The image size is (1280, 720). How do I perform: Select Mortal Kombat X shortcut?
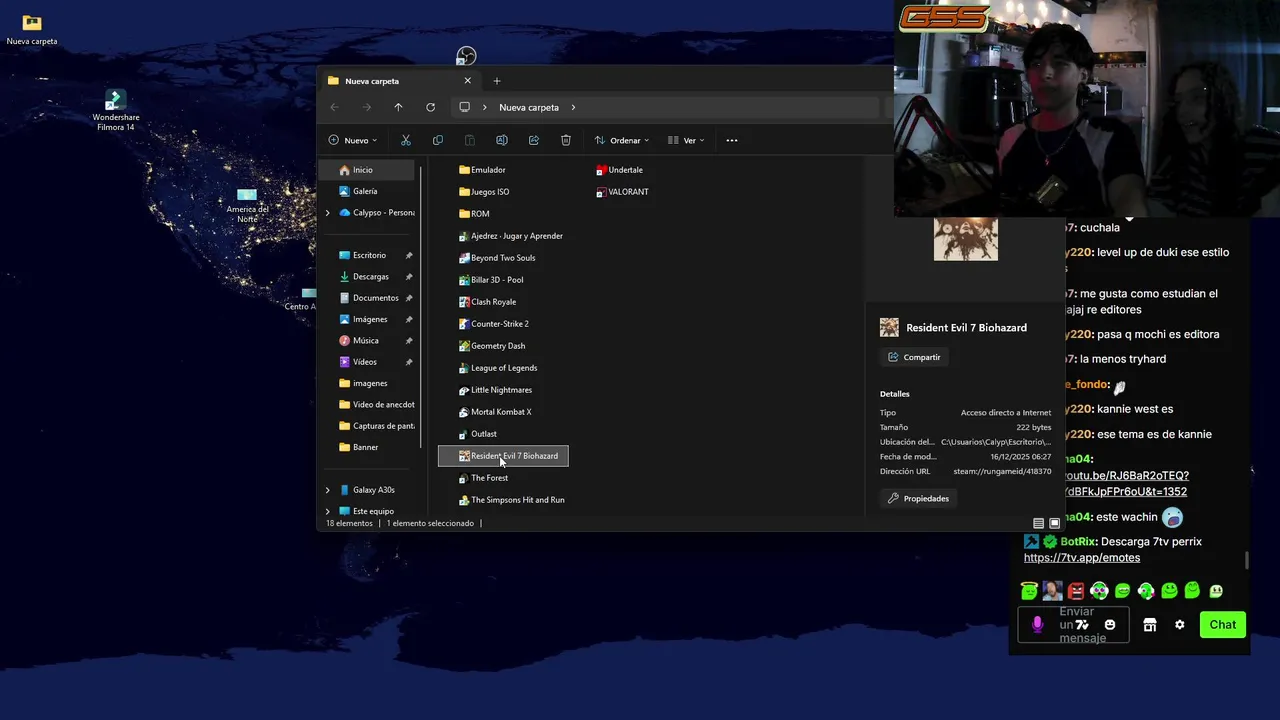click(x=495, y=412)
